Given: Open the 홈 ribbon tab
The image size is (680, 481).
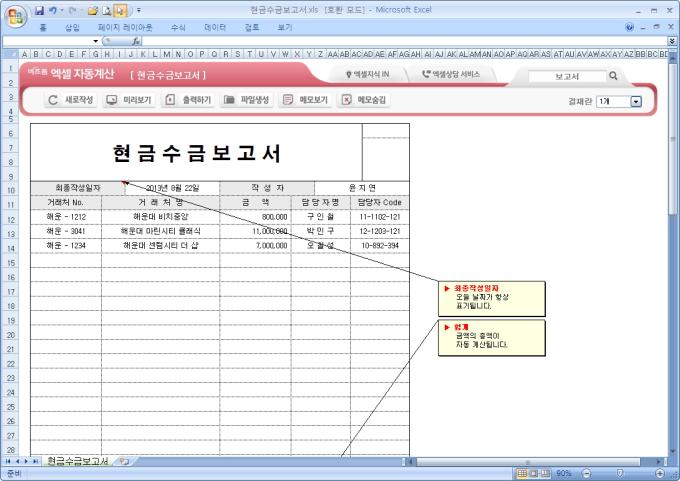Looking at the screenshot, I should tap(43, 27).
